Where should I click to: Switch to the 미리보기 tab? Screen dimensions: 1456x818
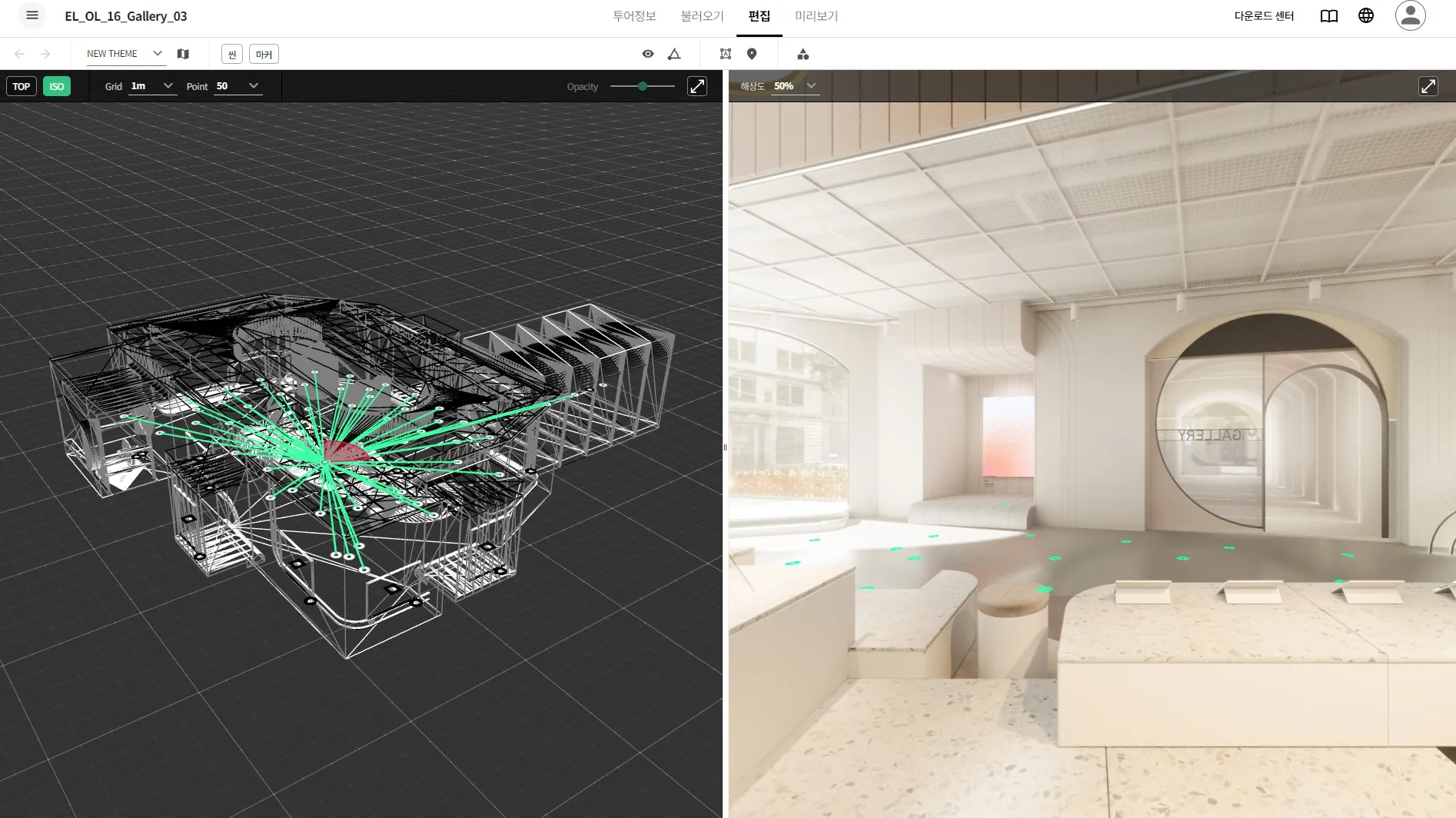click(816, 16)
